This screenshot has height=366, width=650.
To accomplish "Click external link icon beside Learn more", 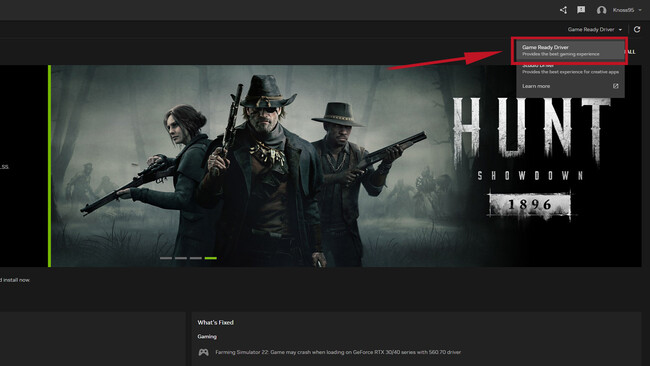I will click(x=616, y=86).
